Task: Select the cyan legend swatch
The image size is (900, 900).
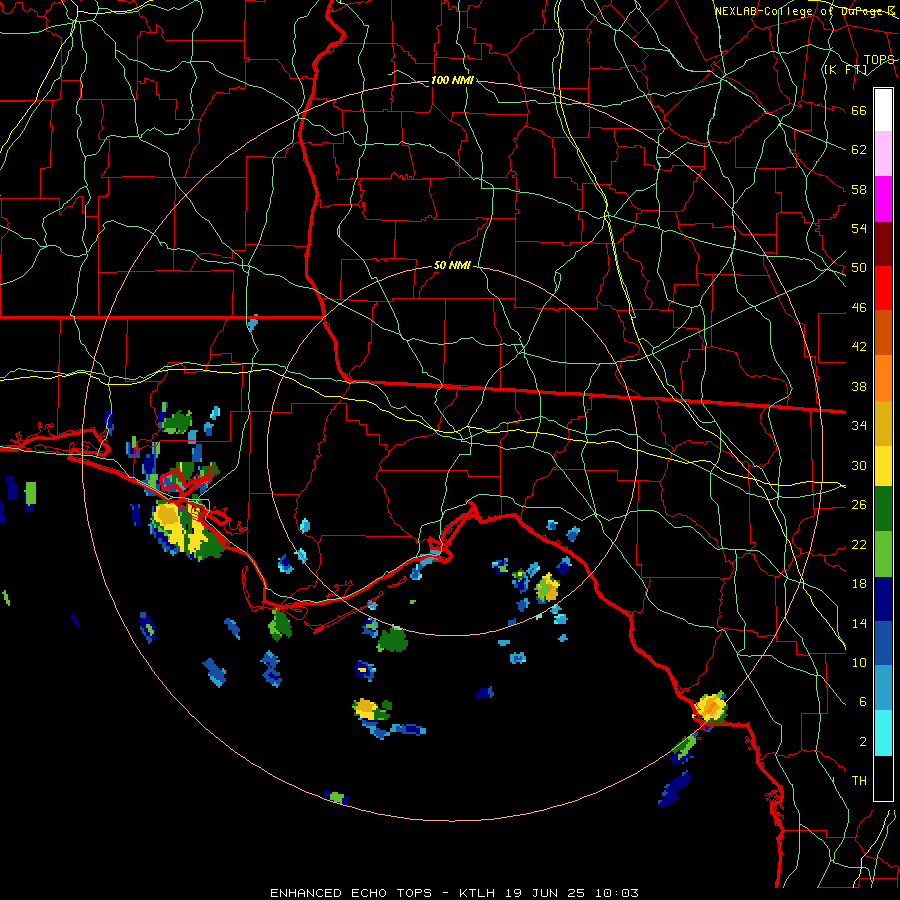Action: click(x=883, y=733)
